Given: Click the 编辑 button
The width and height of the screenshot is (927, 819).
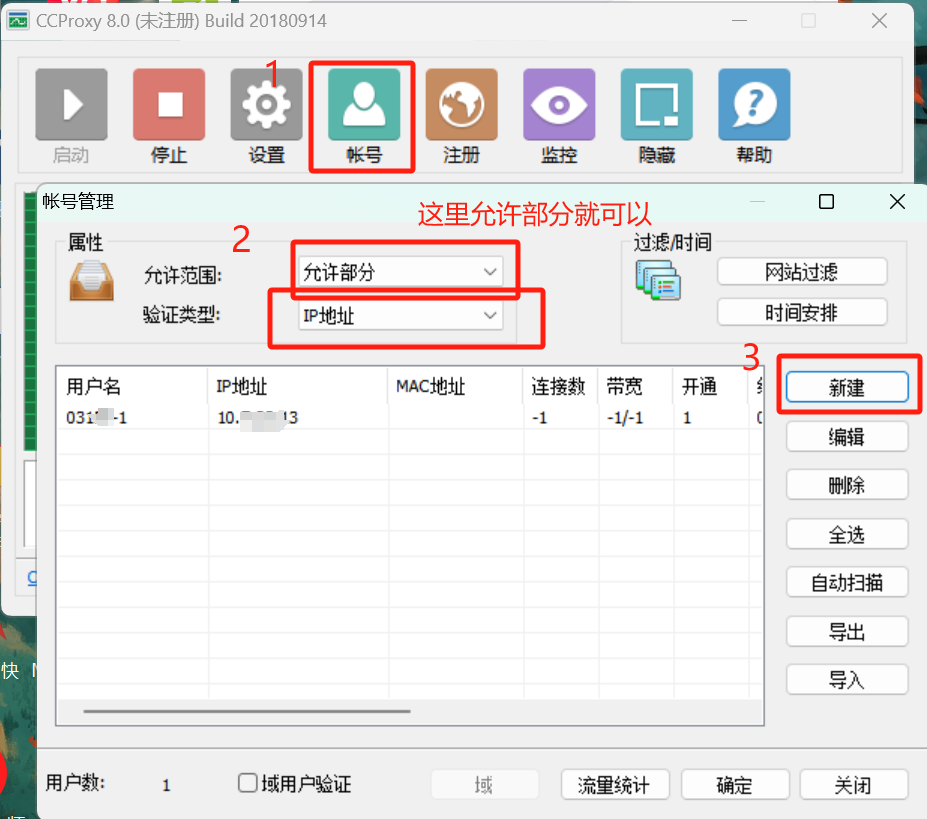Looking at the screenshot, I should click(x=847, y=437).
